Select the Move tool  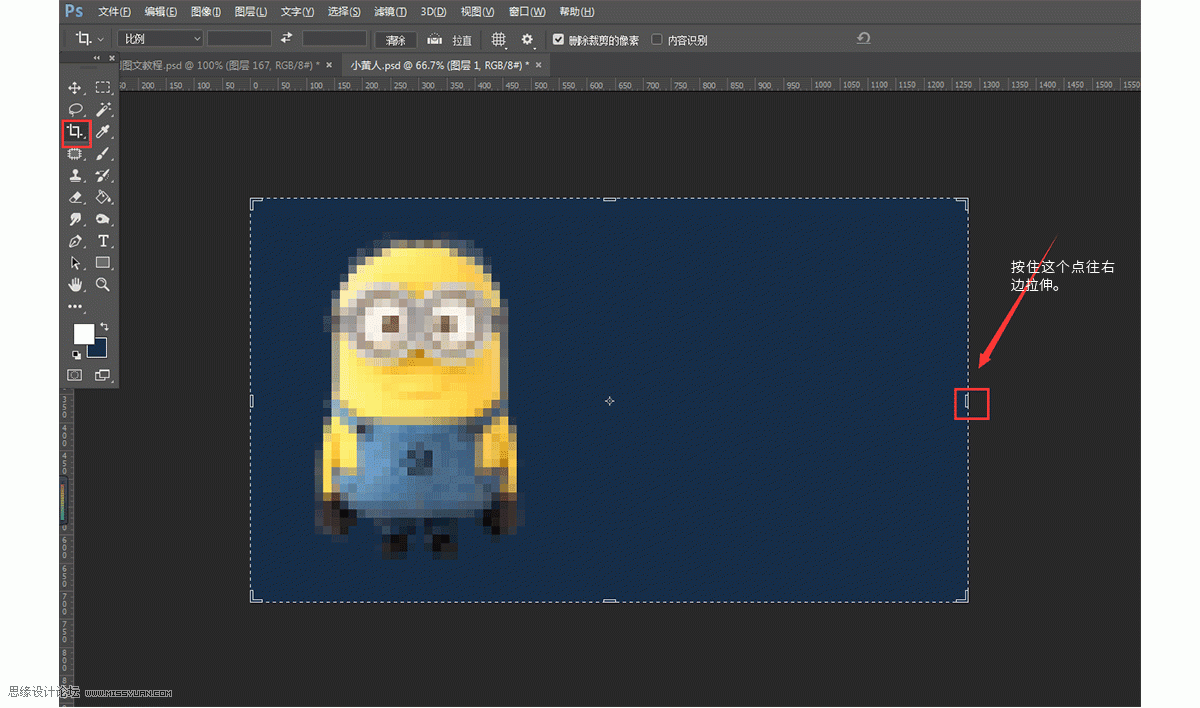(x=75, y=88)
